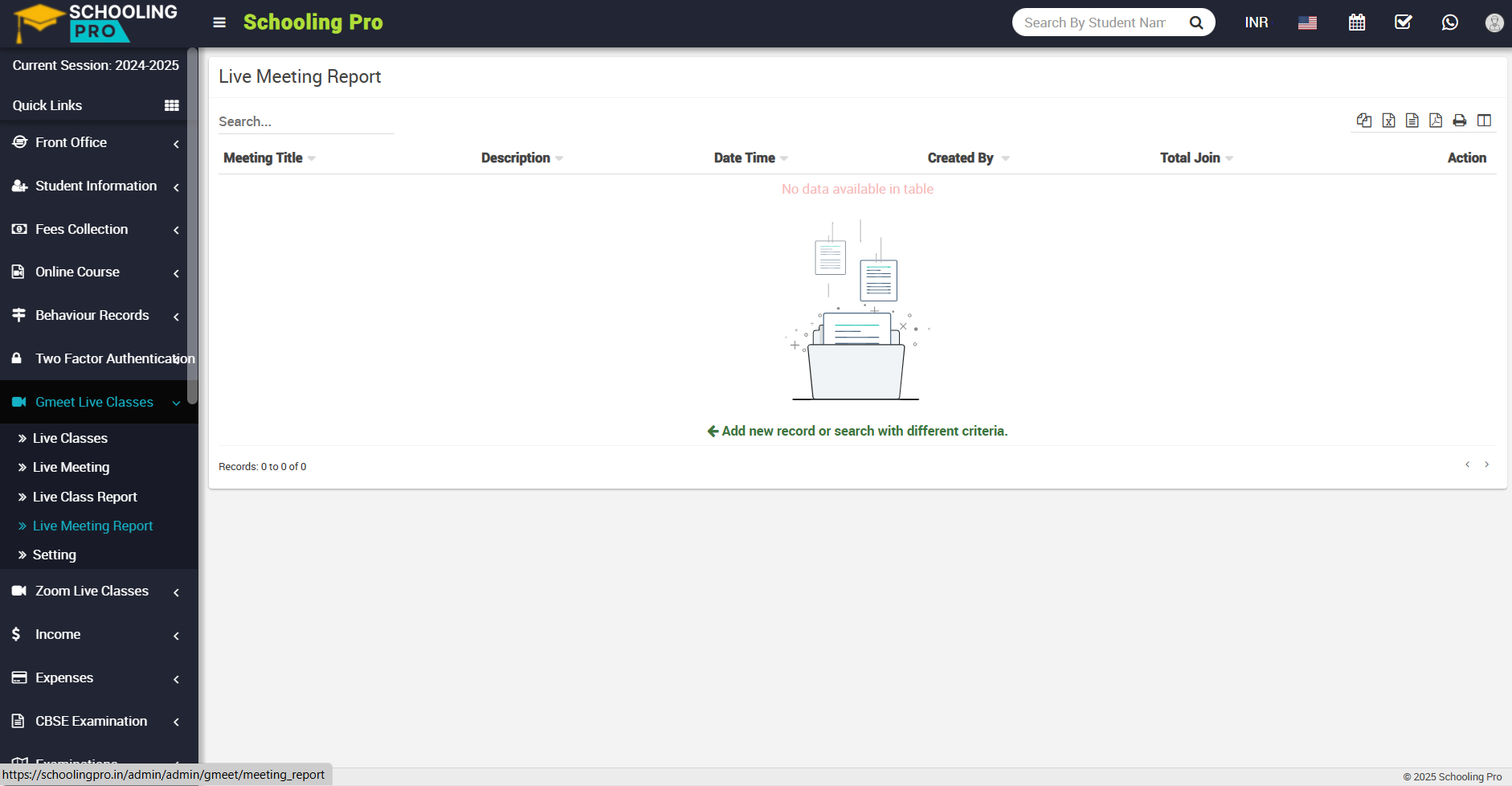Expand the Online Course chevron
This screenshot has width=1512, height=786.
coord(176,273)
